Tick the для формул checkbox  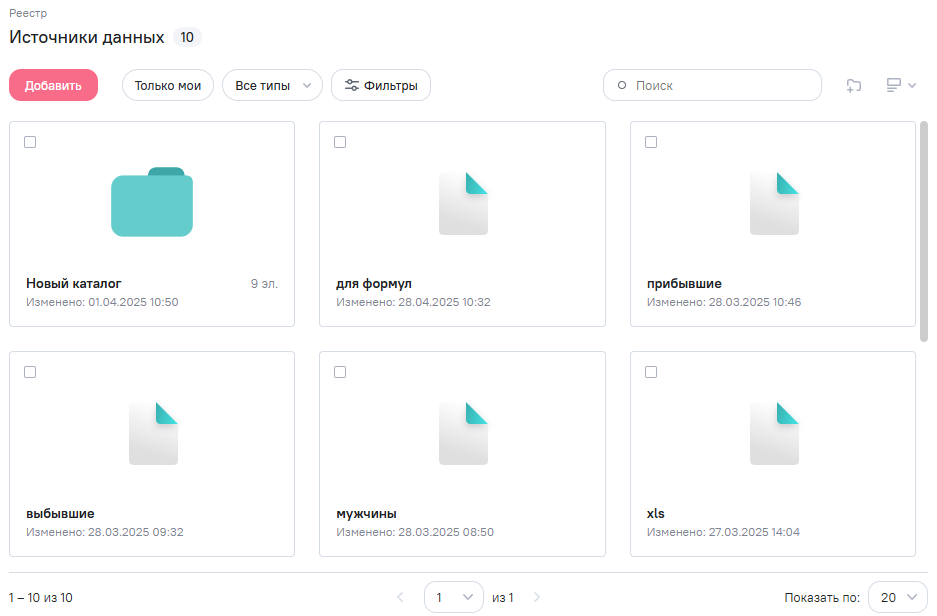click(340, 142)
